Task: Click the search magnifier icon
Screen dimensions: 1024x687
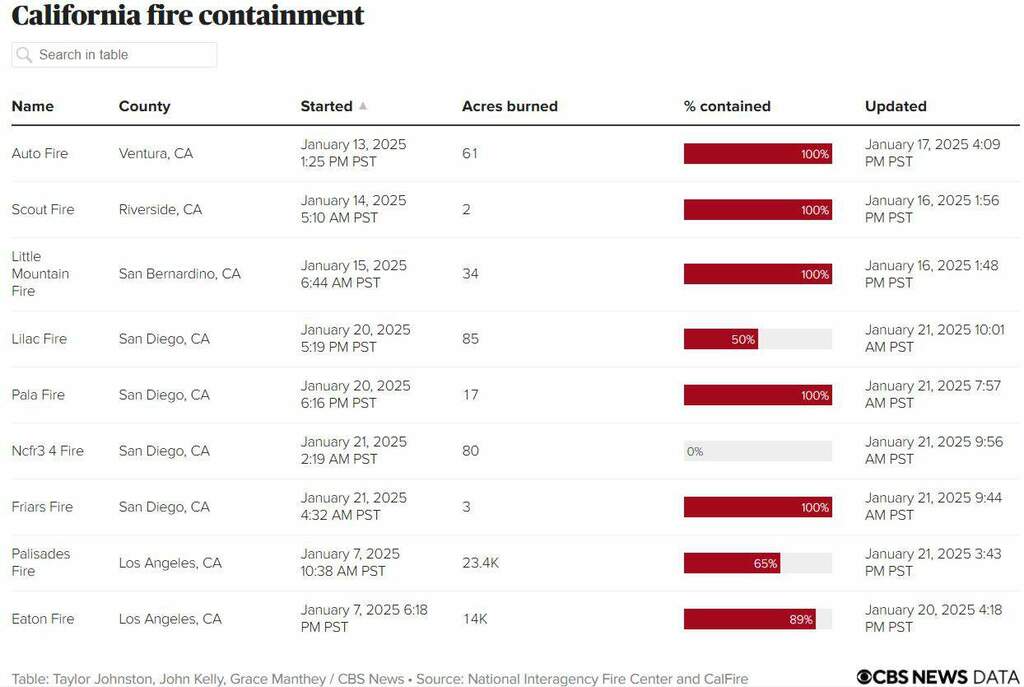Action: click(25, 55)
